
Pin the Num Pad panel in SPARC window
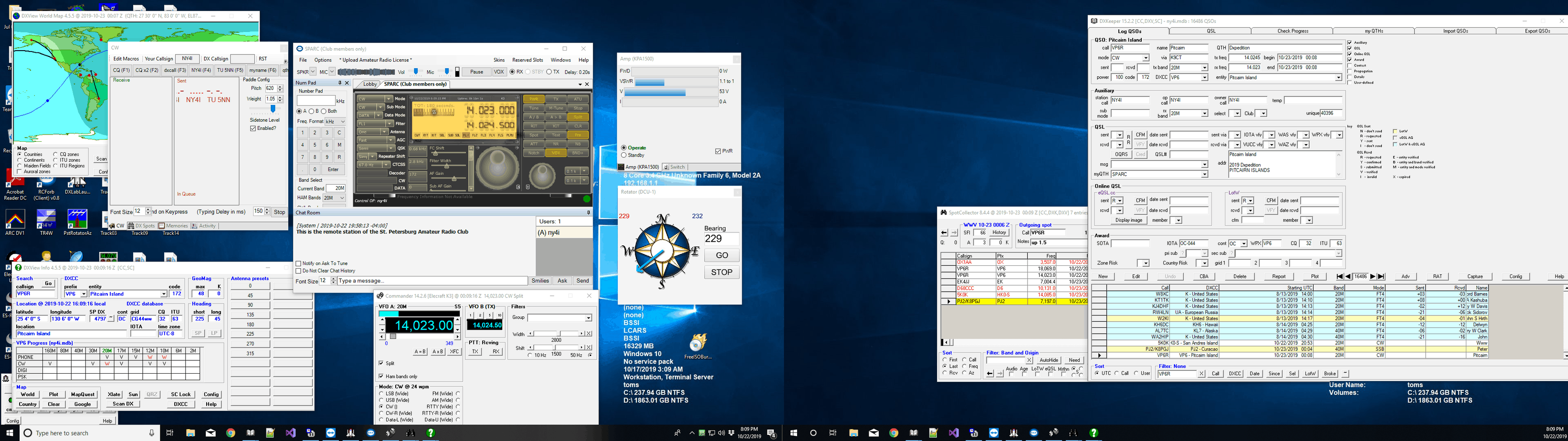(x=340, y=83)
